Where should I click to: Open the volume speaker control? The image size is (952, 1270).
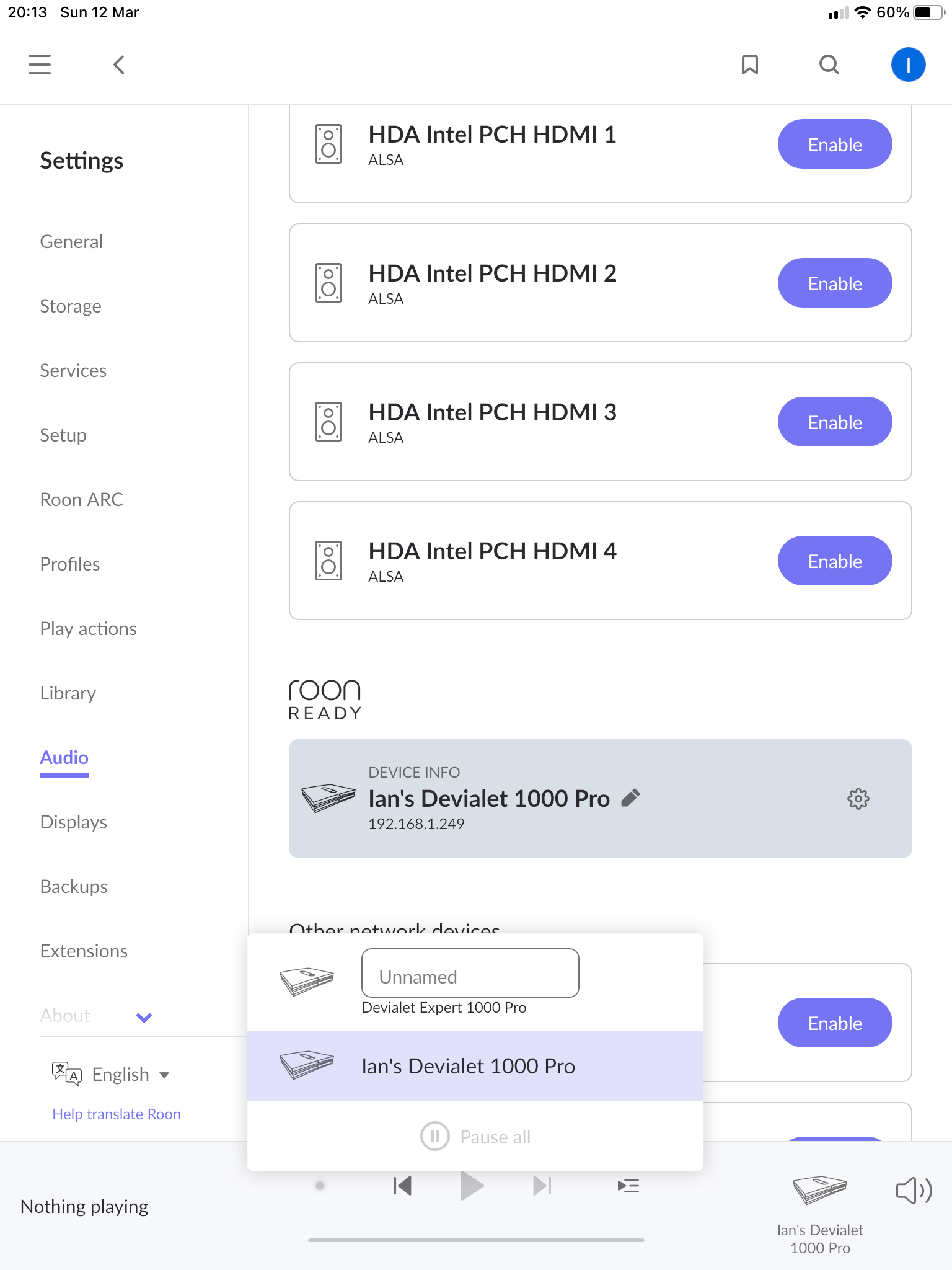pyautogui.click(x=914, y=1191)
